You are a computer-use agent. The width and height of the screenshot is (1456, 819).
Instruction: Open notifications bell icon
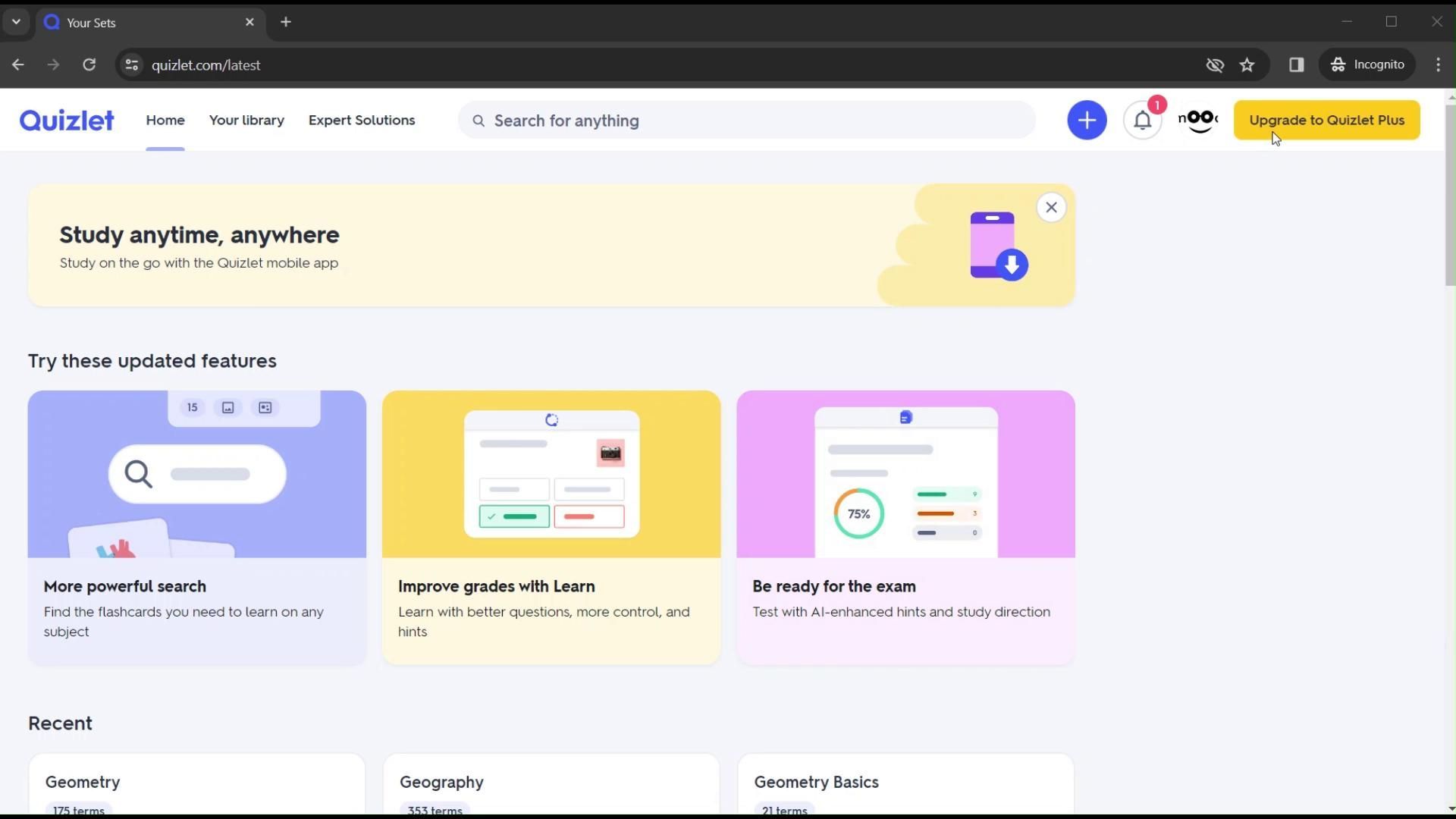tap(1142, 121)
